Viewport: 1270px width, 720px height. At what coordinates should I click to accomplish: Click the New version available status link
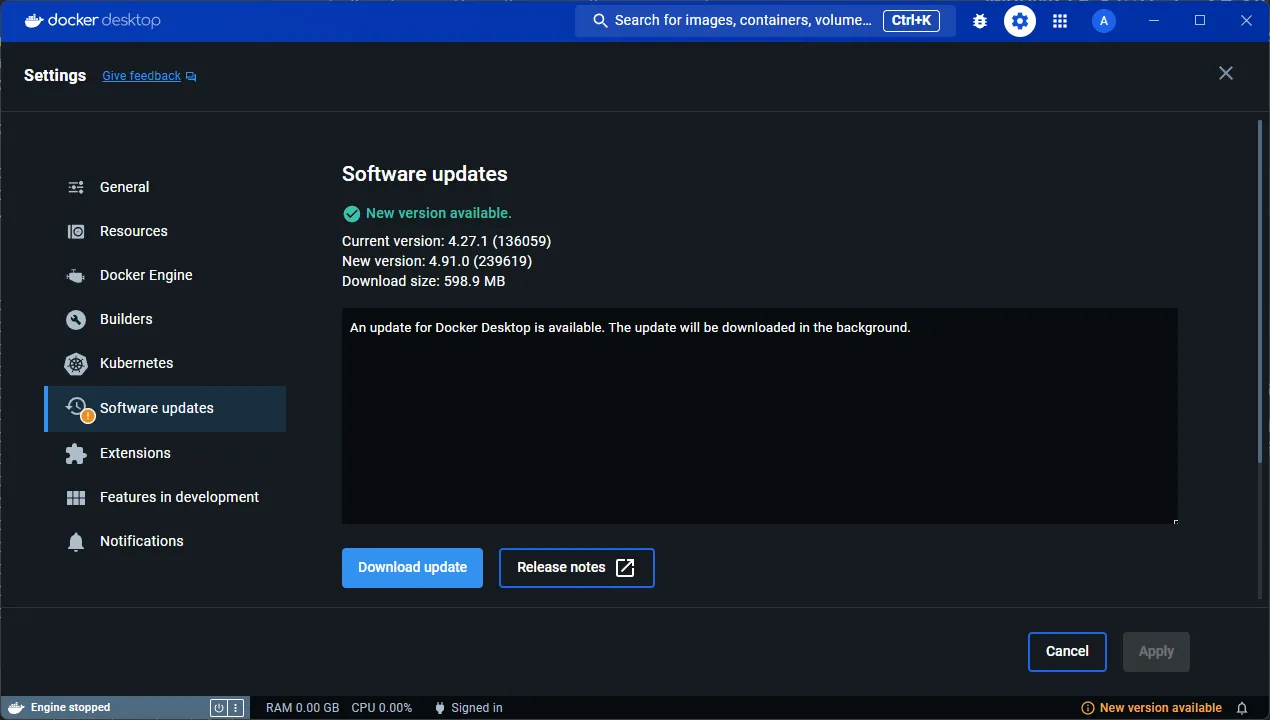(x=1160, y=707)
